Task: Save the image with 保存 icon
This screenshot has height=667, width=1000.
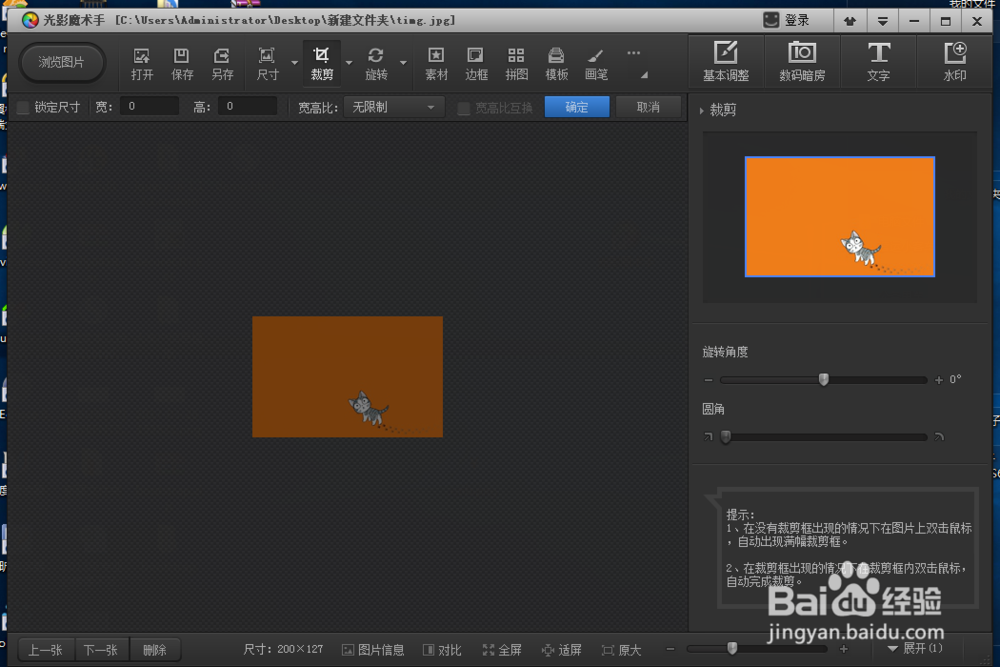Action: pyautogui.click(x=182, y=64)
